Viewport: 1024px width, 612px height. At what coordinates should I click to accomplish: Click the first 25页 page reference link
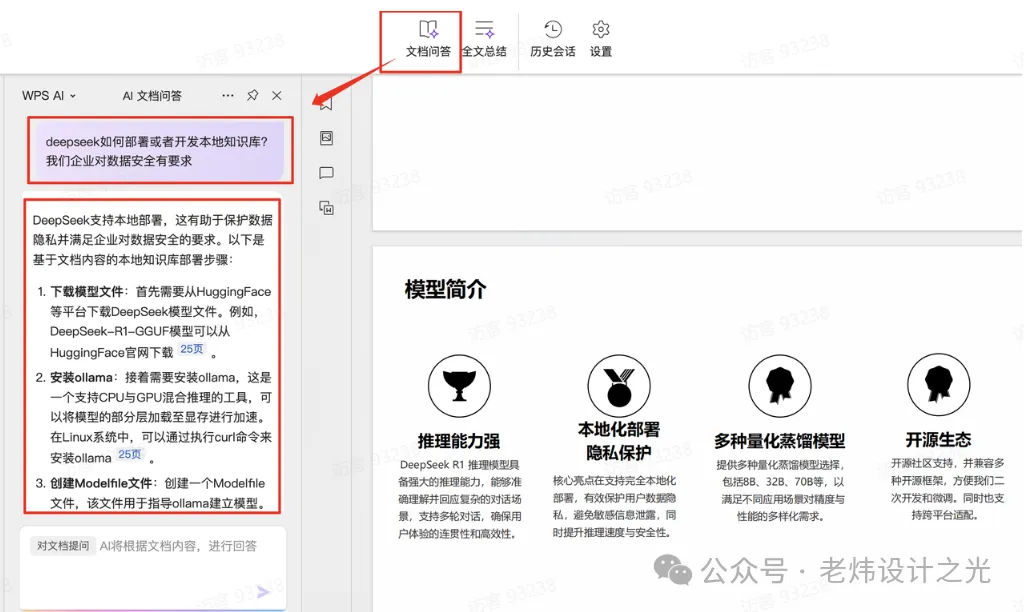(x=192, y=349)
